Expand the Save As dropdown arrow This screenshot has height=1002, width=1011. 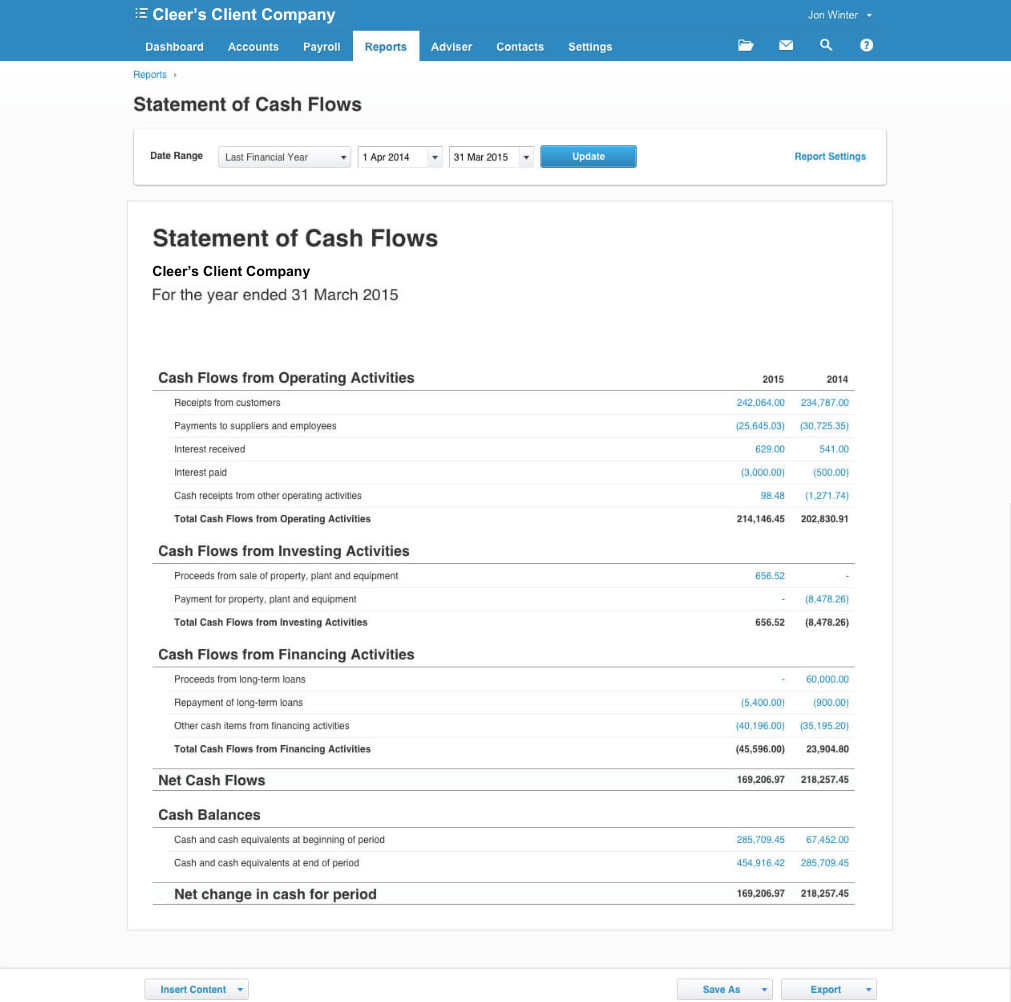click(764, 989)
